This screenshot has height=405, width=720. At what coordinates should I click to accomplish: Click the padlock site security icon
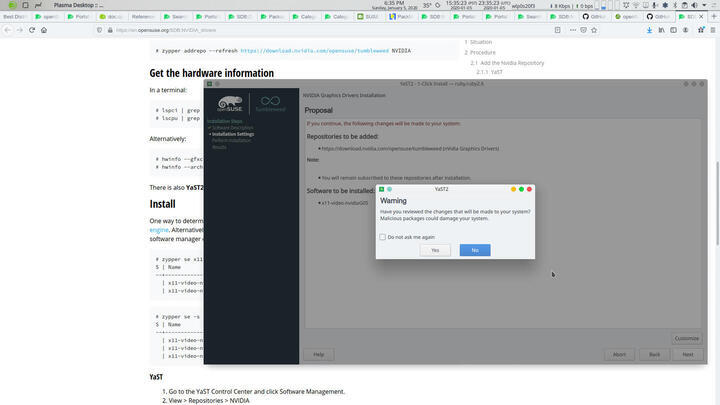[x=110, y=30]
